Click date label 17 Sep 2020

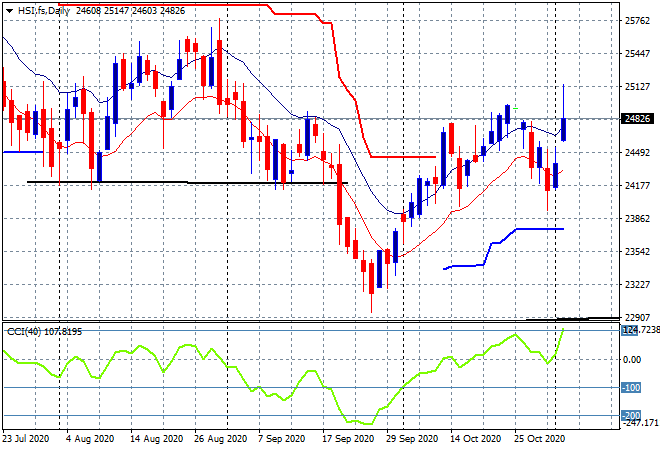tap(348, 439)
